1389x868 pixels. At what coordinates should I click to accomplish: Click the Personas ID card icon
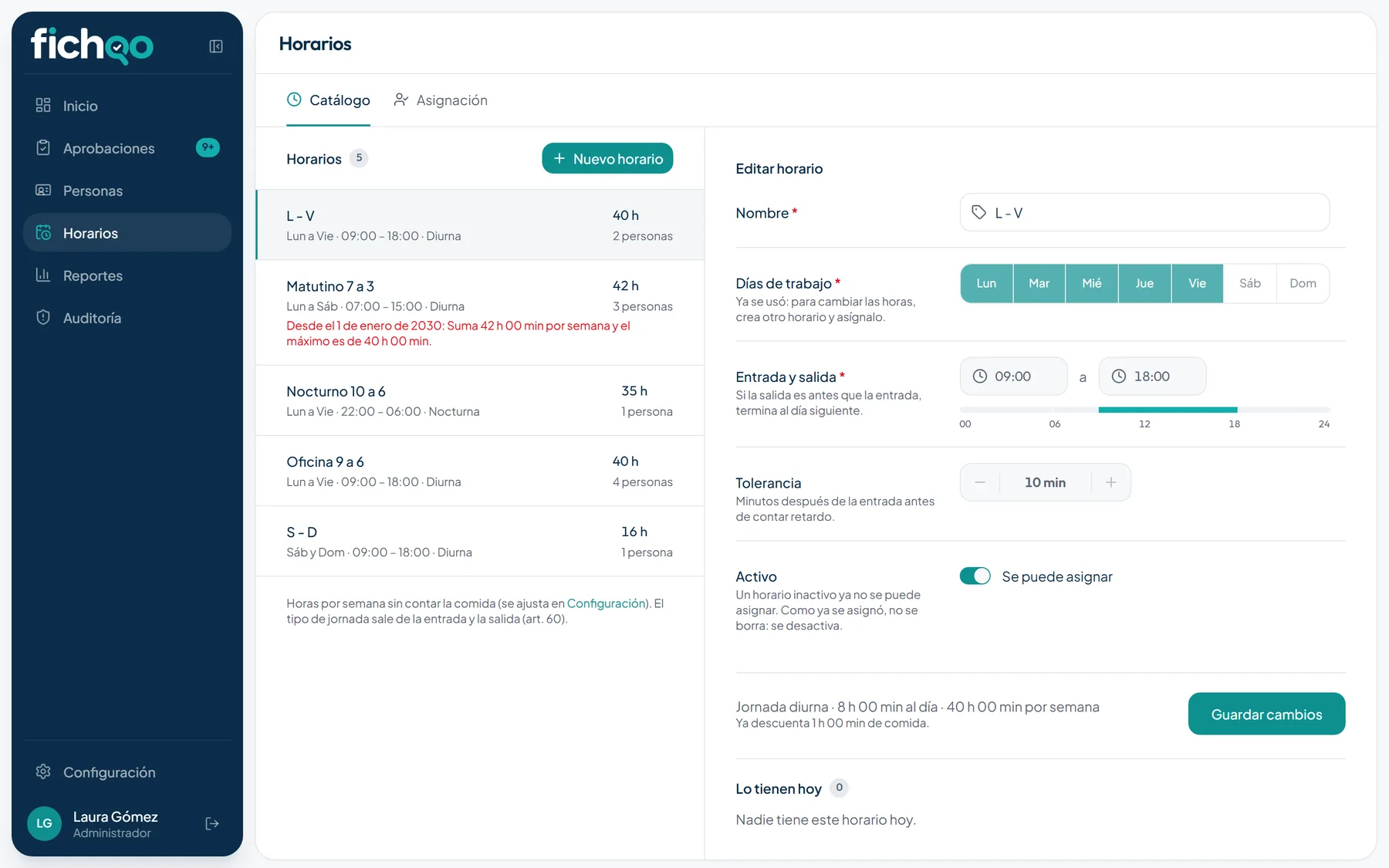43,190
